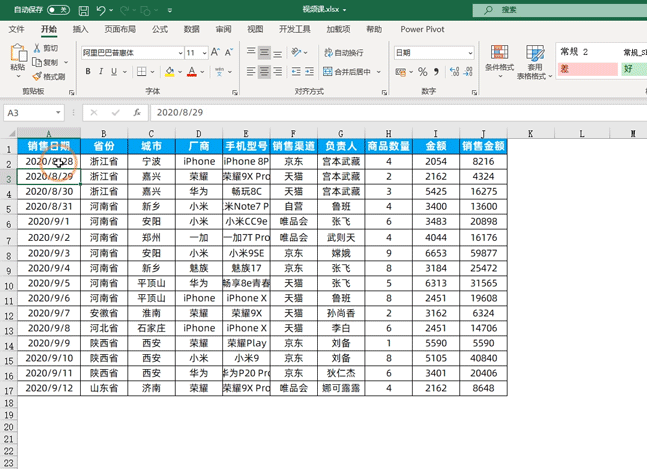Screen dimensions: 647x469
Task: Open Conditional Formatting (条件格式)
Action: [499, 61]
